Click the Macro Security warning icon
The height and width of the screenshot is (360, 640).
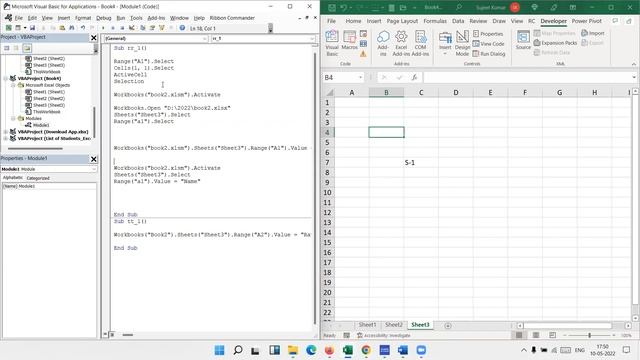click(x=363, y=53)
